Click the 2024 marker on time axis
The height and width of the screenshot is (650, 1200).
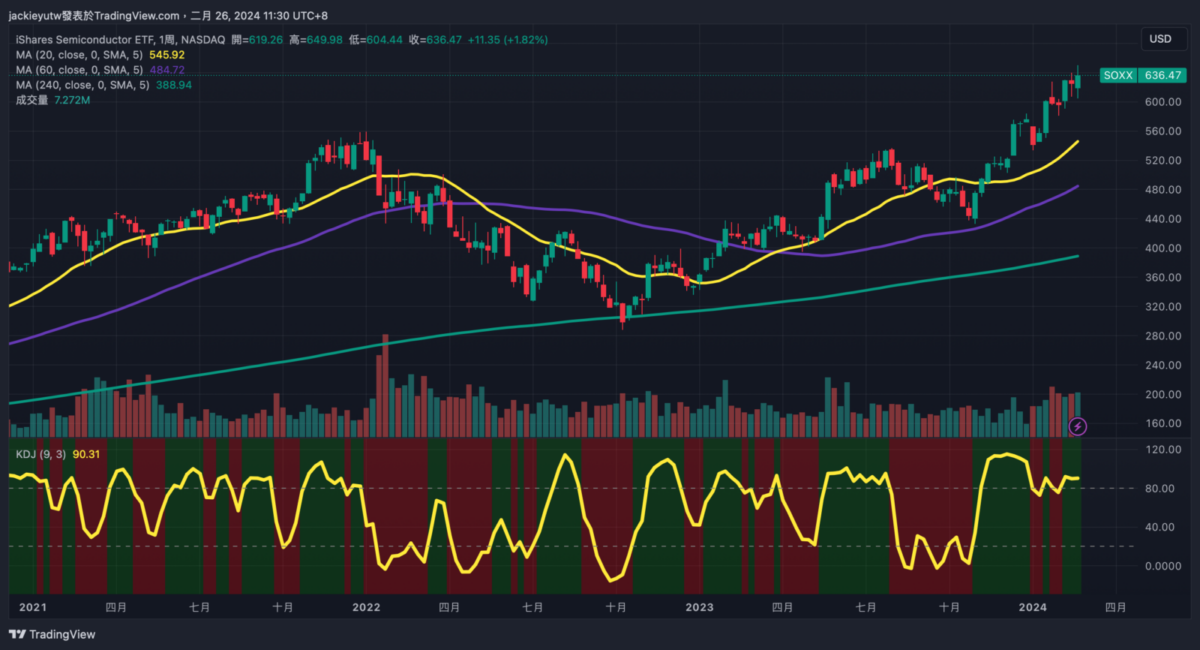[1032, 607]
